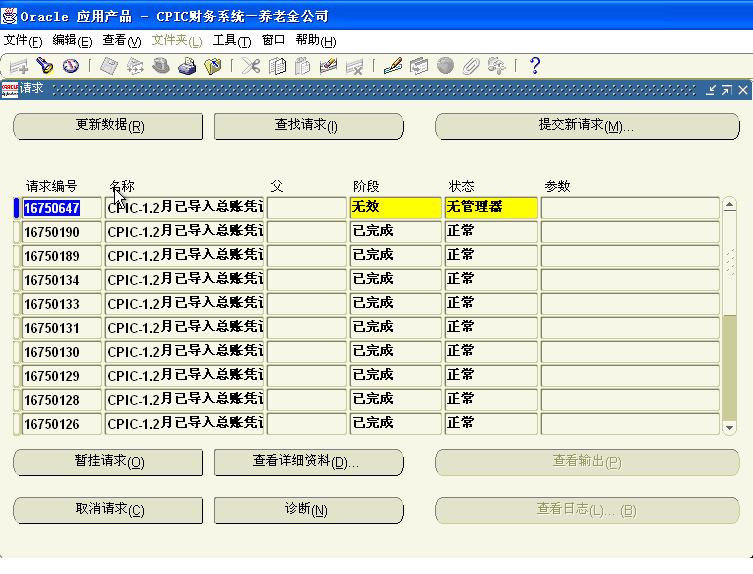Select request number 16750190
Screen dimensions: 753x574
point(61,232)
